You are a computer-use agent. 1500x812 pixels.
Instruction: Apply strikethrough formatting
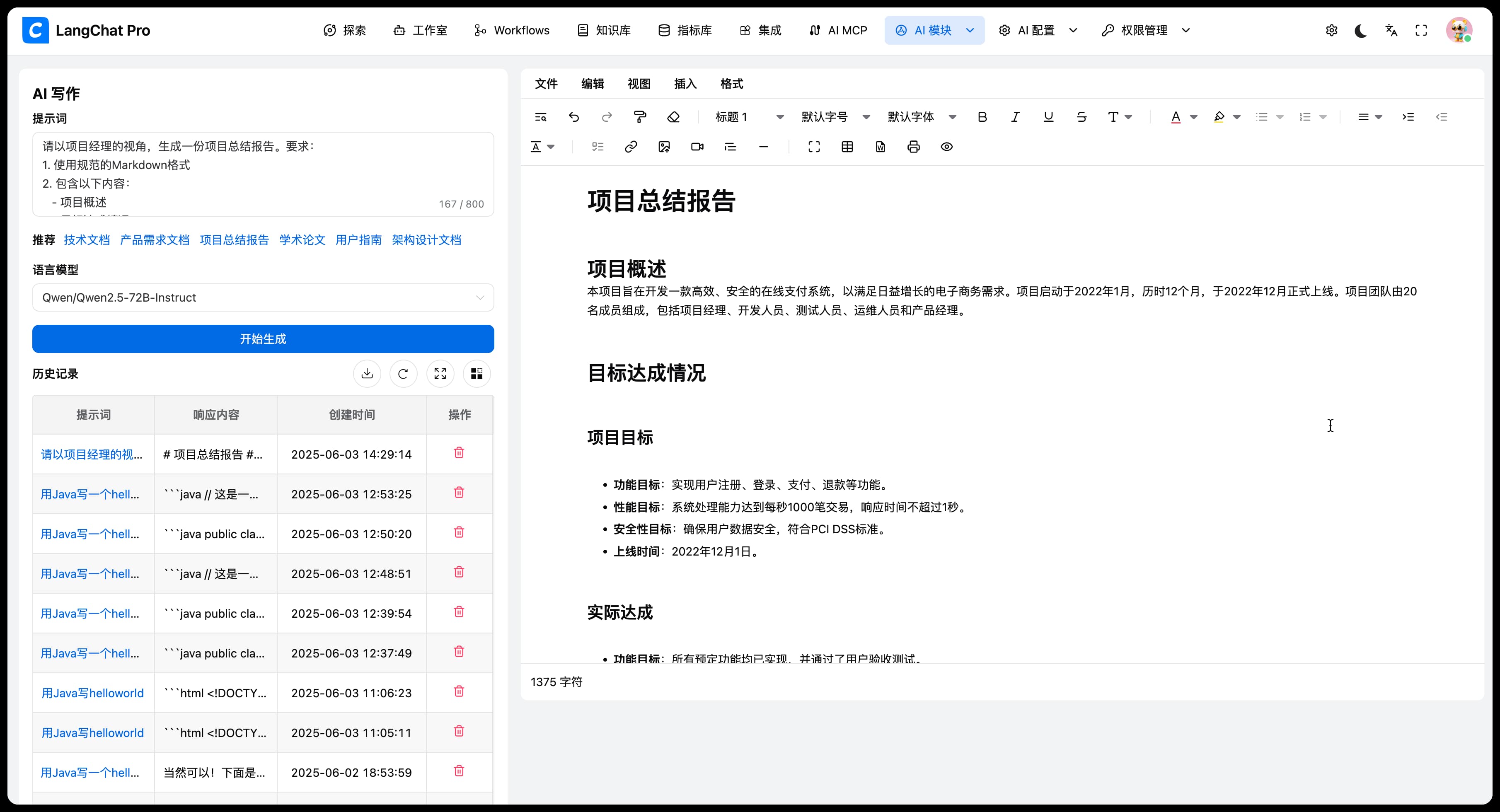click(1081, 117)
